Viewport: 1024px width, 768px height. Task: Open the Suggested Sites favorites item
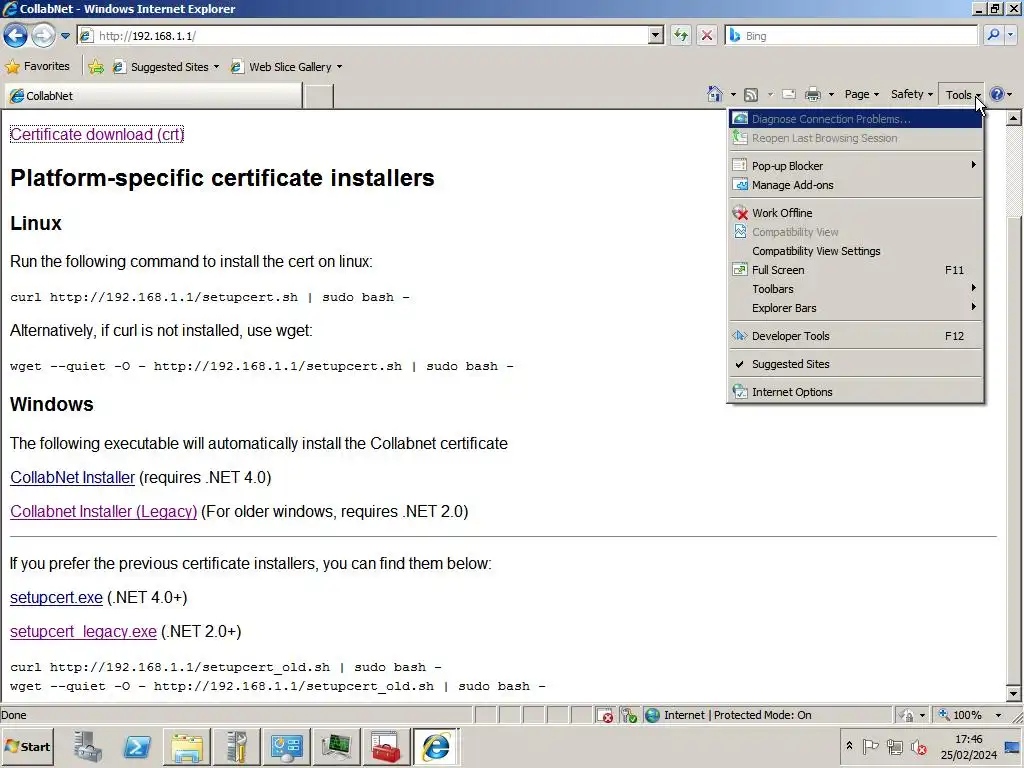tap(165, 67)
